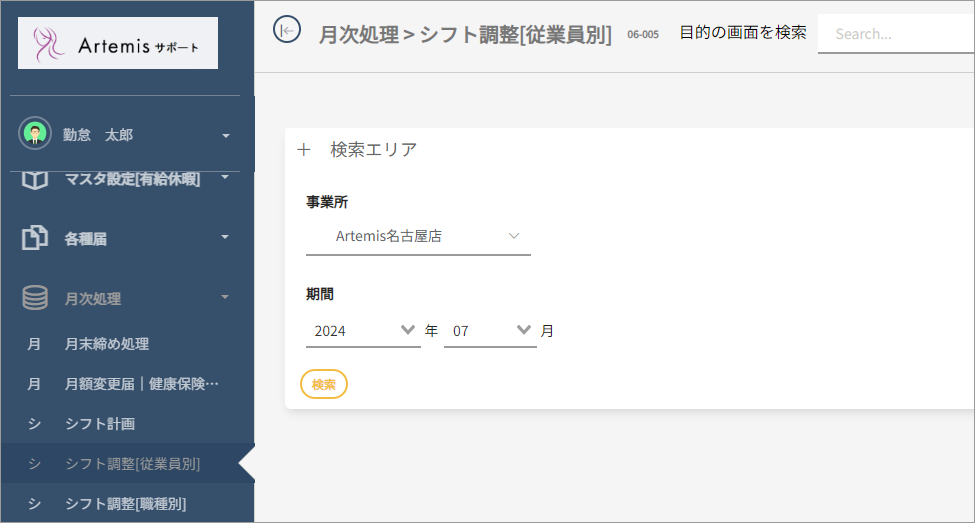
Task: Expand the 勤怠 太郎 user menu
Action: [225, 135]
